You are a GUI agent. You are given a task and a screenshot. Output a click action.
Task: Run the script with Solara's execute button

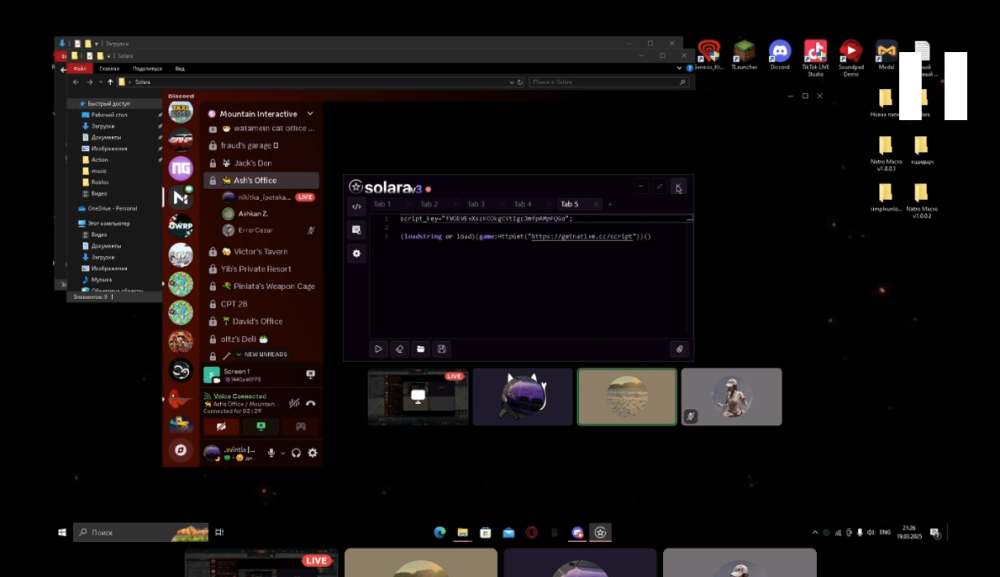pos(378,349)
